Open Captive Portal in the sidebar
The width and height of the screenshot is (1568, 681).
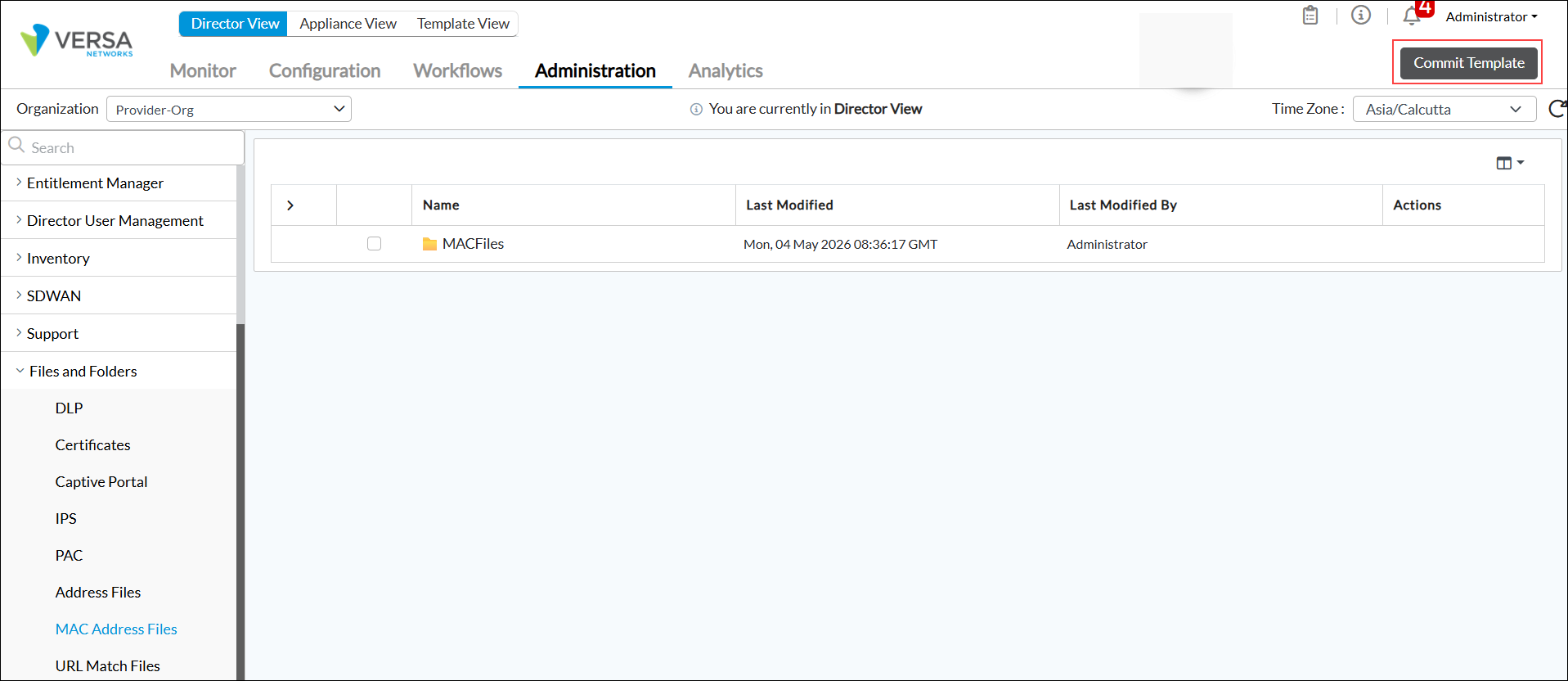101,481
